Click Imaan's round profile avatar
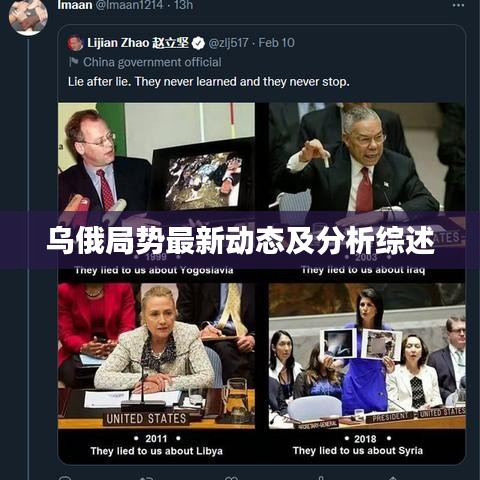 click(x=28, y=16)
